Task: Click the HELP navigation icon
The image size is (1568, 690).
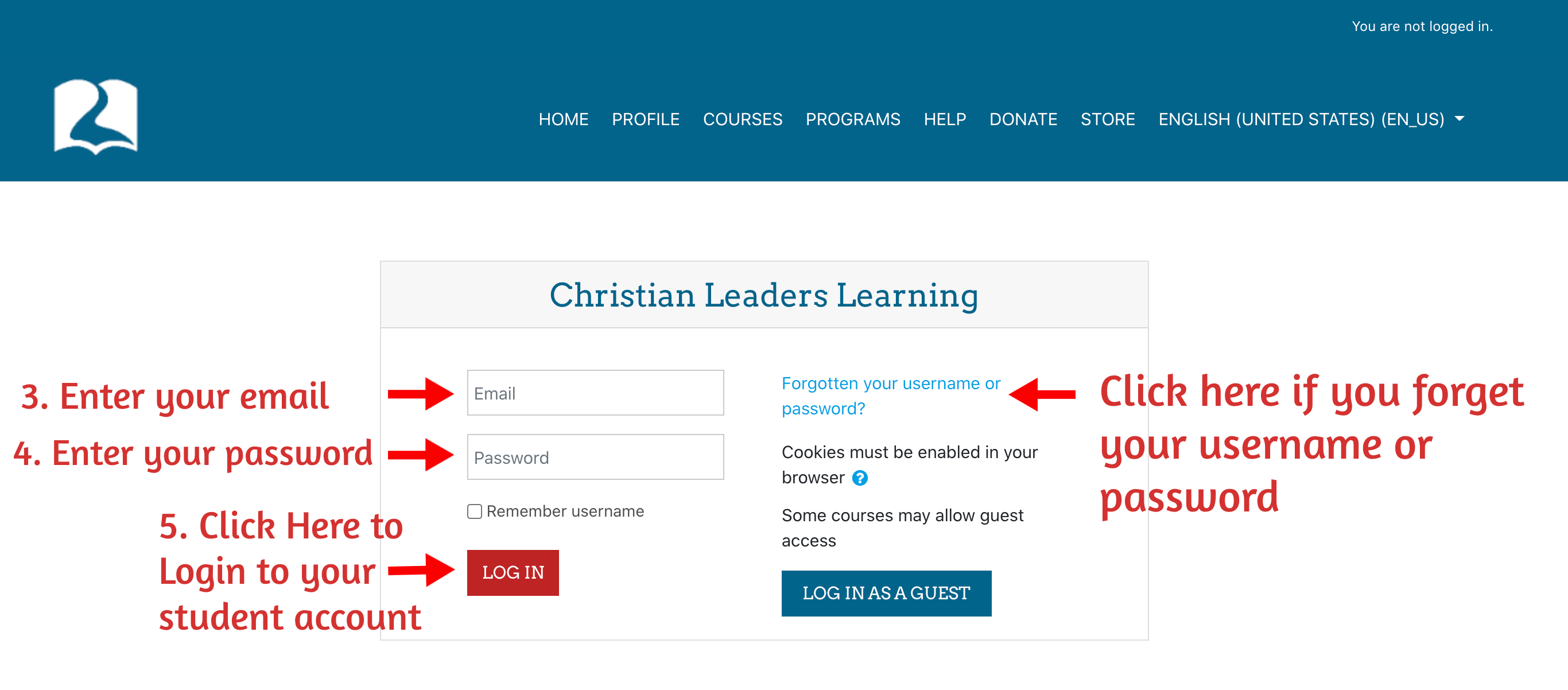Action: coord(944,119)
